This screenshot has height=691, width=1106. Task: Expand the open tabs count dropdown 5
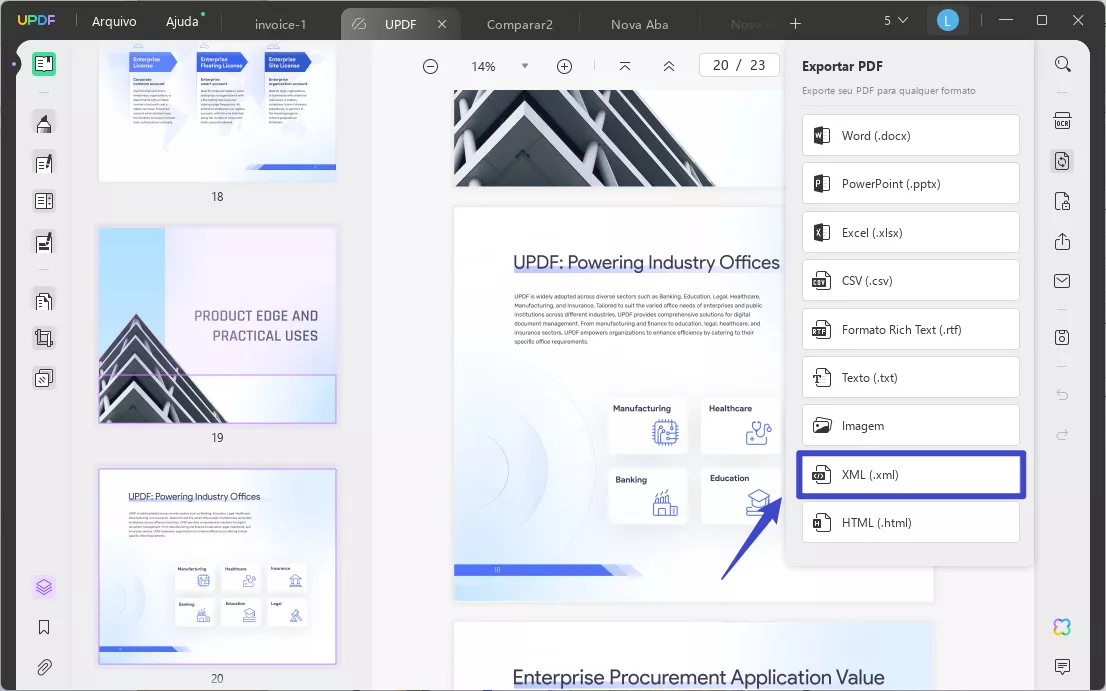[x=896, y=21]
